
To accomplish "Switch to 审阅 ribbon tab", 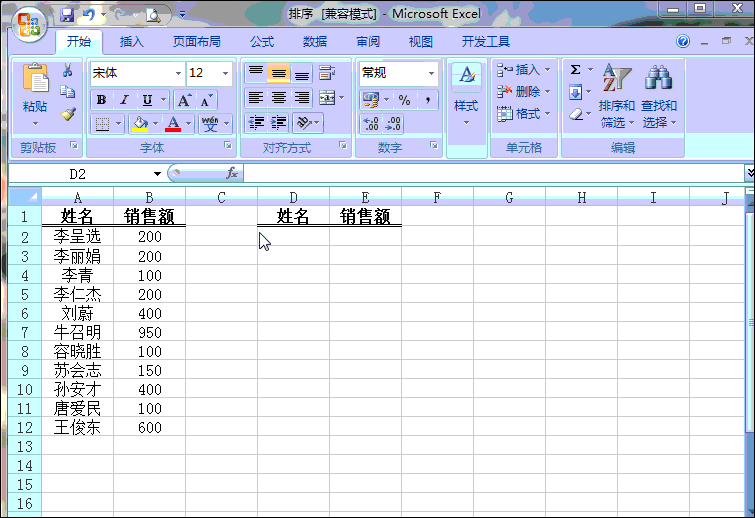I will tap(368, 42).
